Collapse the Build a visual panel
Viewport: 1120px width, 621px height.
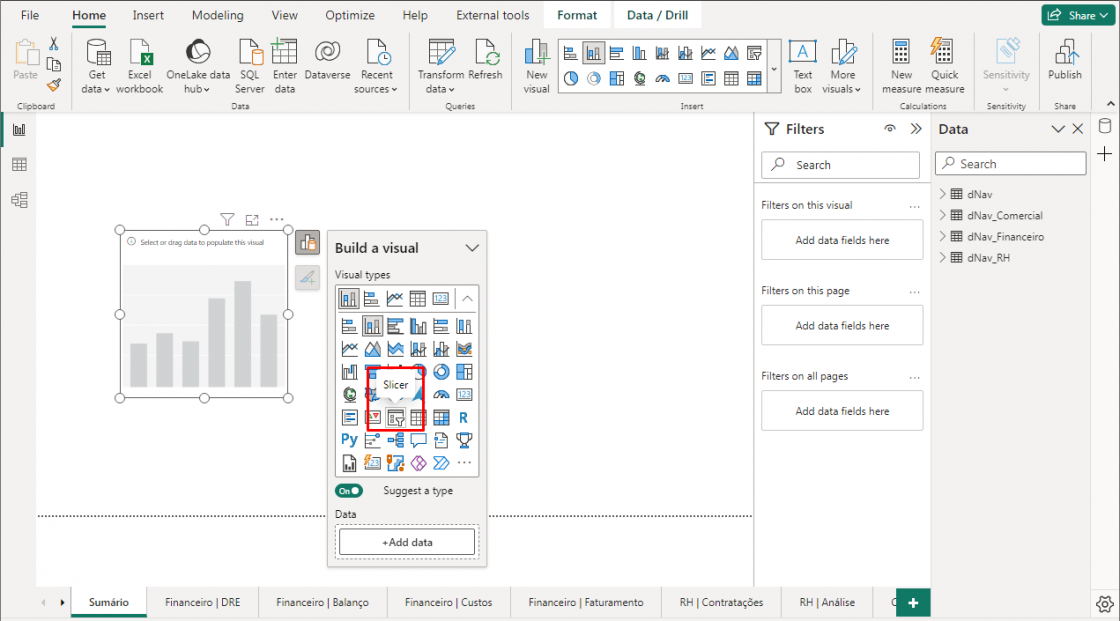(472, 248)
